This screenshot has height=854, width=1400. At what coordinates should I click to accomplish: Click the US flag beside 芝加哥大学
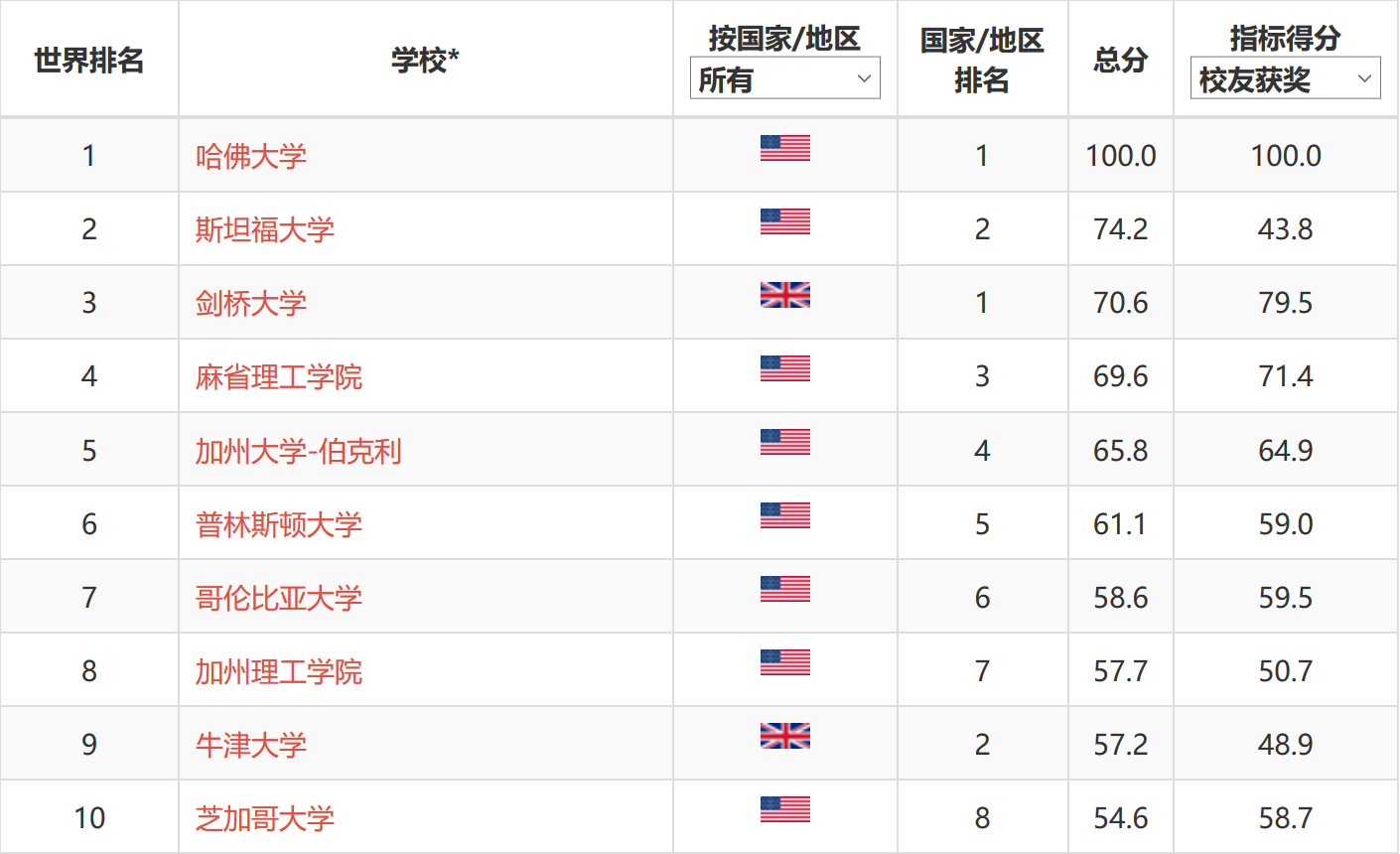(x=784, y=809)
